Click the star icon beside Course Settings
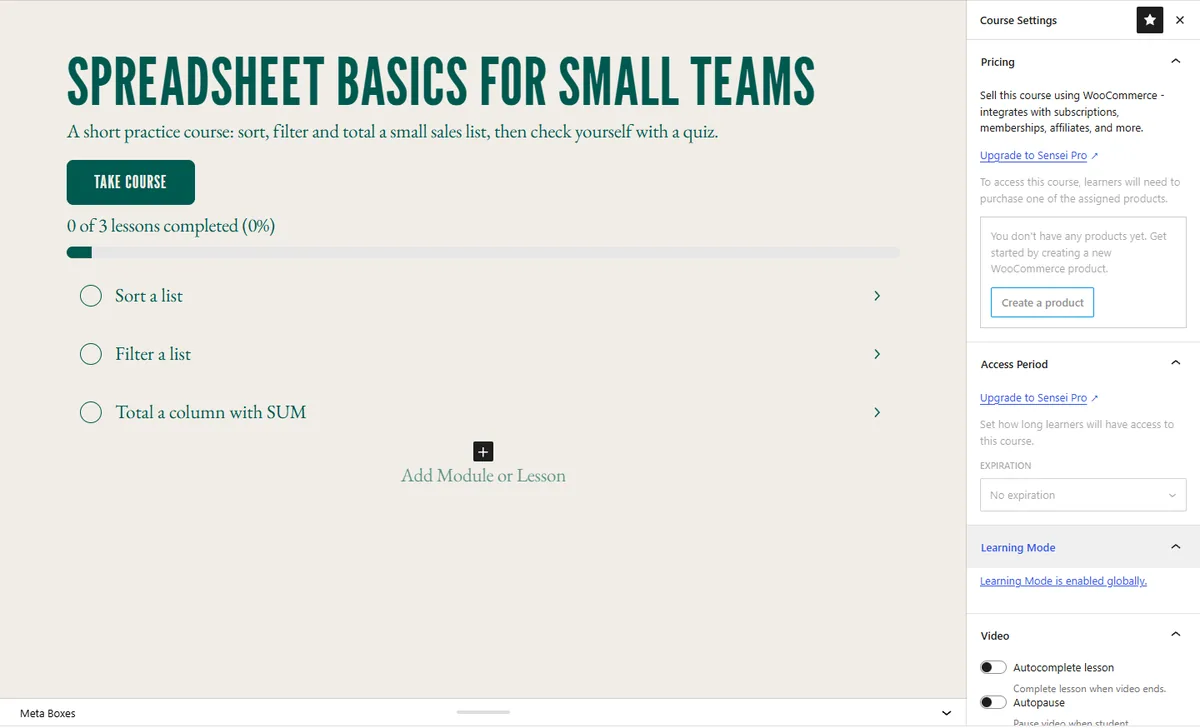This screenshot has width=1200, height=728. click(1150, 20)
